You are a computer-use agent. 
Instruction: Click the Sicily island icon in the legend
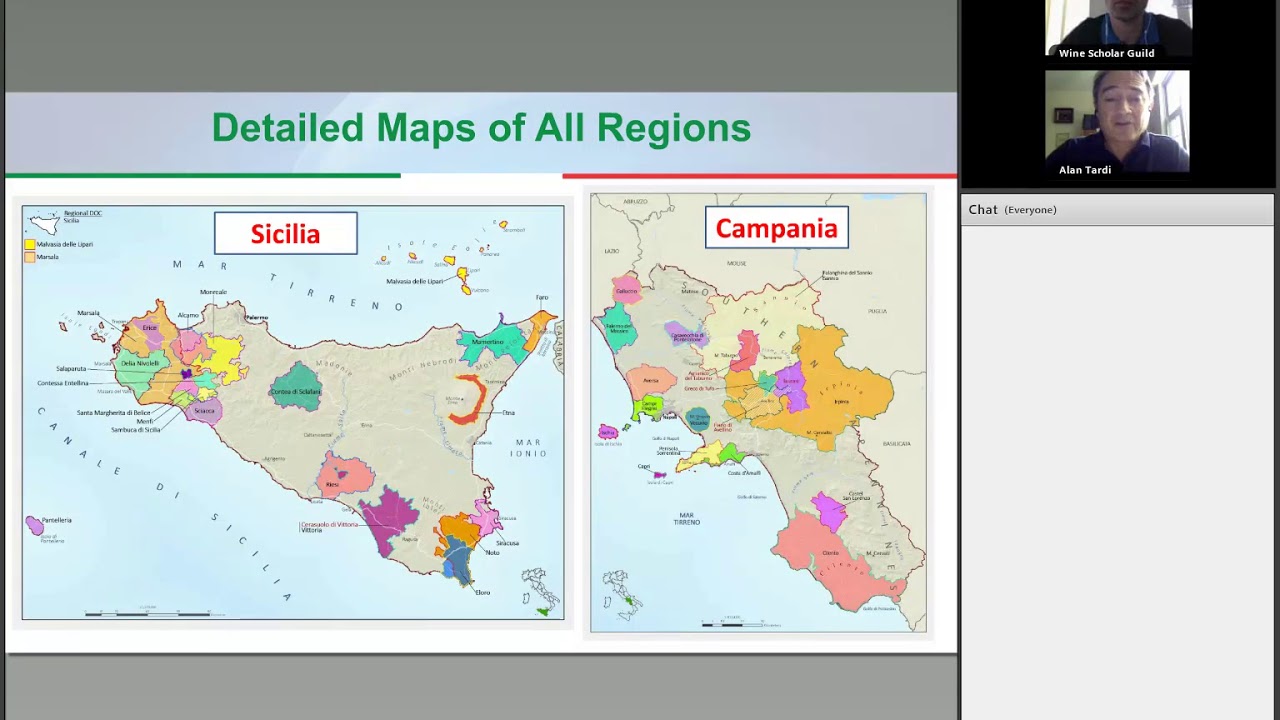click(x=44, y=223)
